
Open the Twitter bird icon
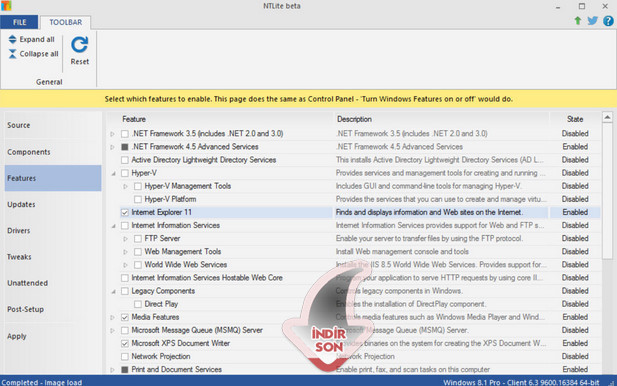click(592, 20)
